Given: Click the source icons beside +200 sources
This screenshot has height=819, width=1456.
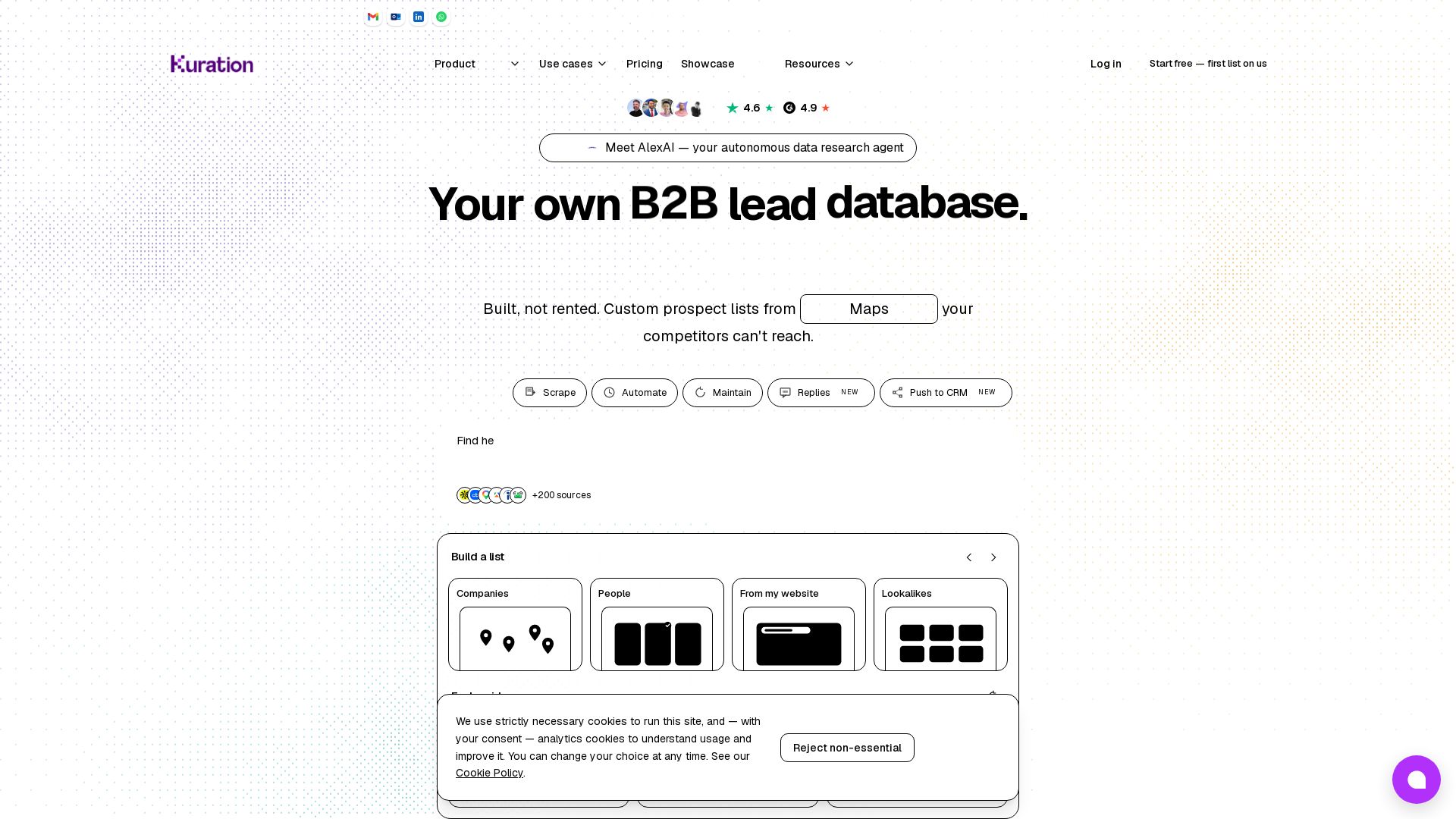Looking at the screenshot, I should pos(491,495).
